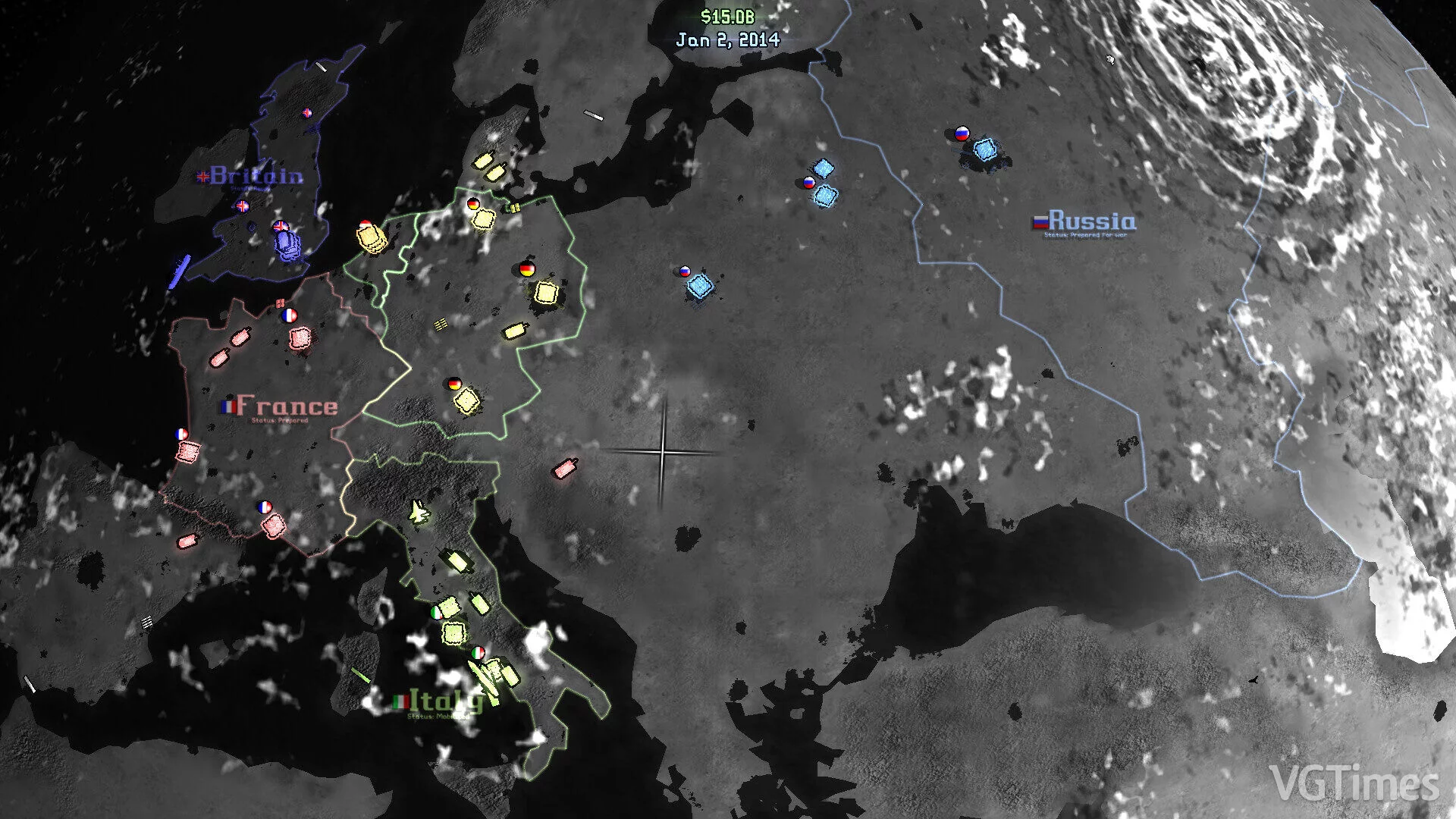The width and height of the screenshot is (1456, 819).
Task: Click the Union Jack marker above the blue unit stack
Action: coord(280,226)
